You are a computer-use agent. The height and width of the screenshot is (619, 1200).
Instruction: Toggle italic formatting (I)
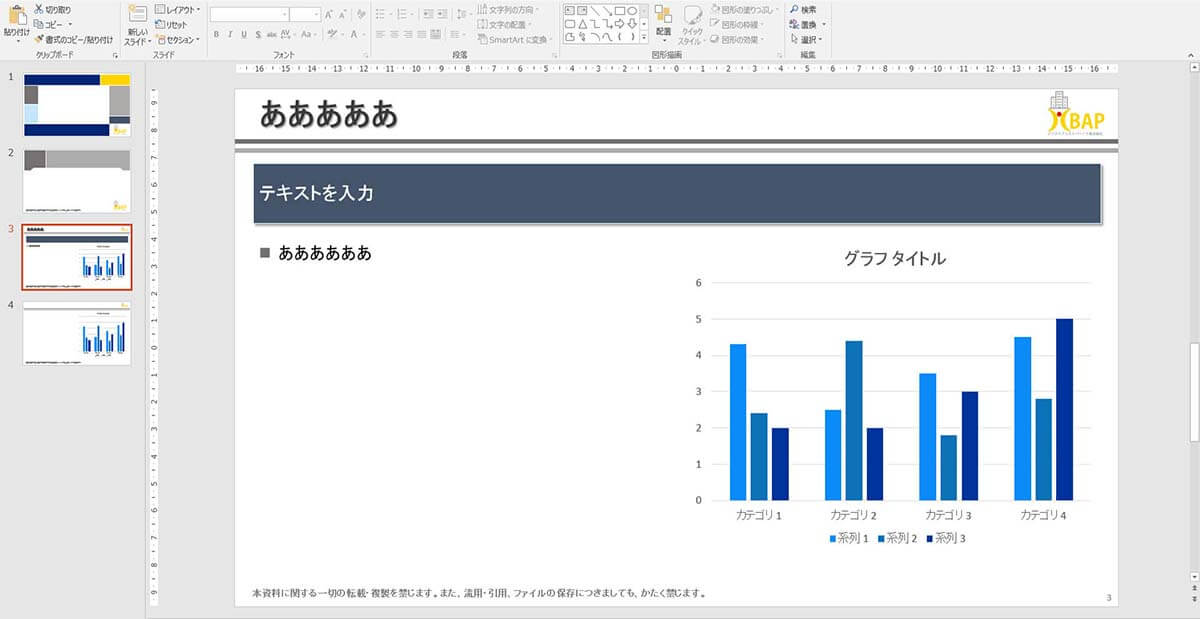tap(229, 34)
